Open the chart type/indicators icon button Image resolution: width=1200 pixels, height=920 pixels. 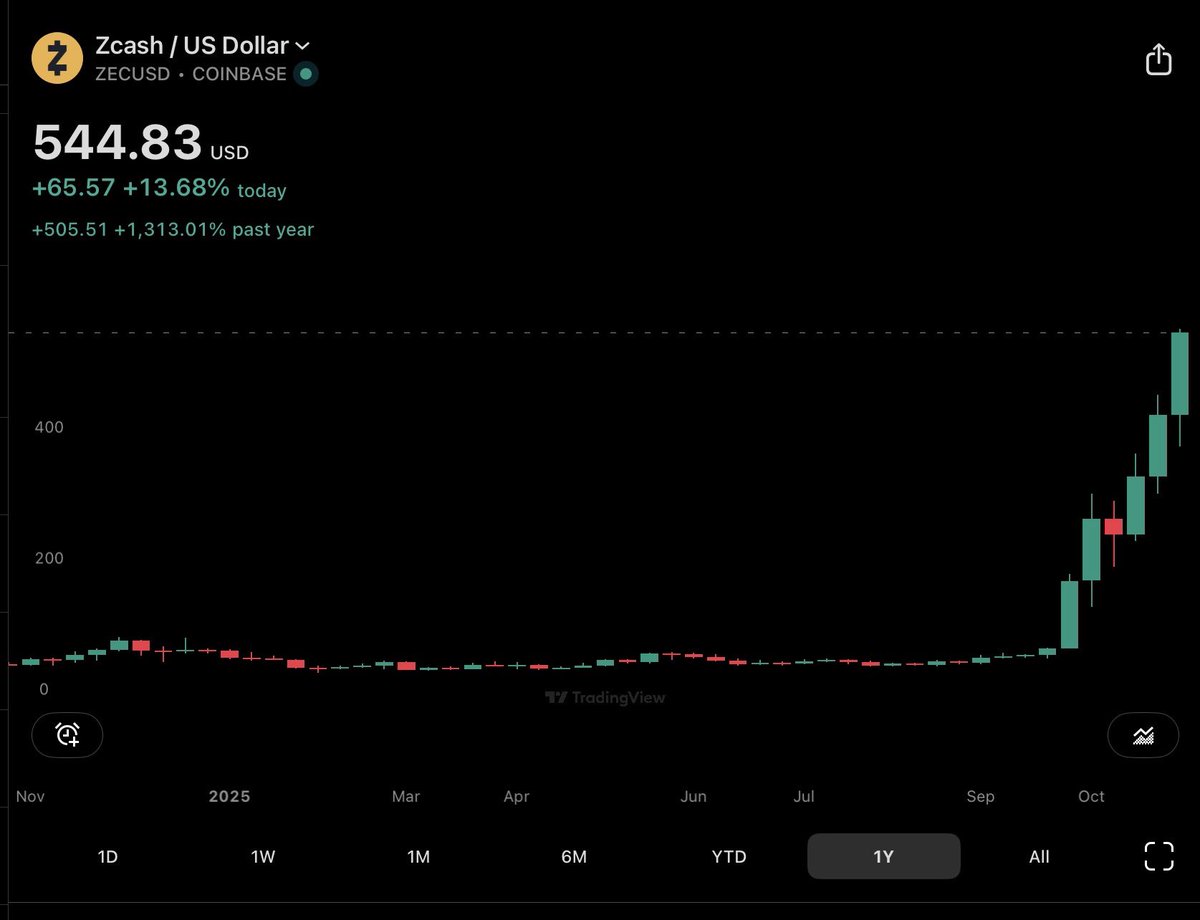[1143, 736]
